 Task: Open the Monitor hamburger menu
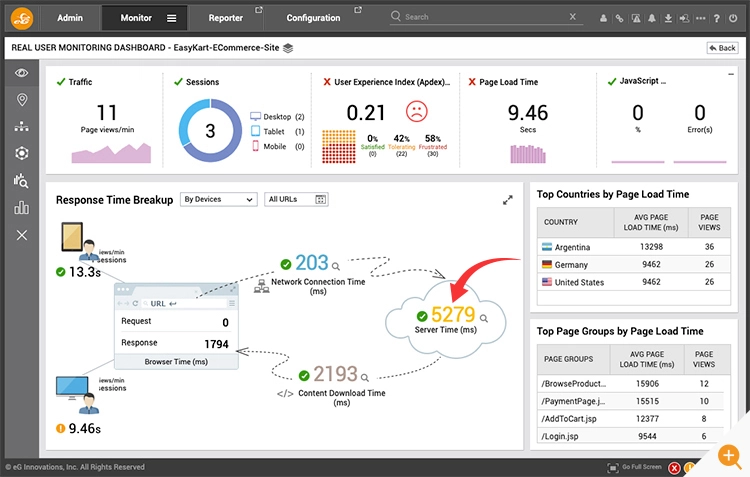click(171, 18)
